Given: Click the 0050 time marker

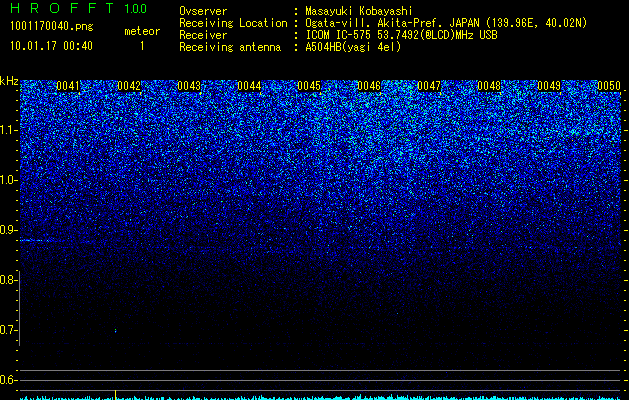Looking at the screenshot, I should (609, 86).
